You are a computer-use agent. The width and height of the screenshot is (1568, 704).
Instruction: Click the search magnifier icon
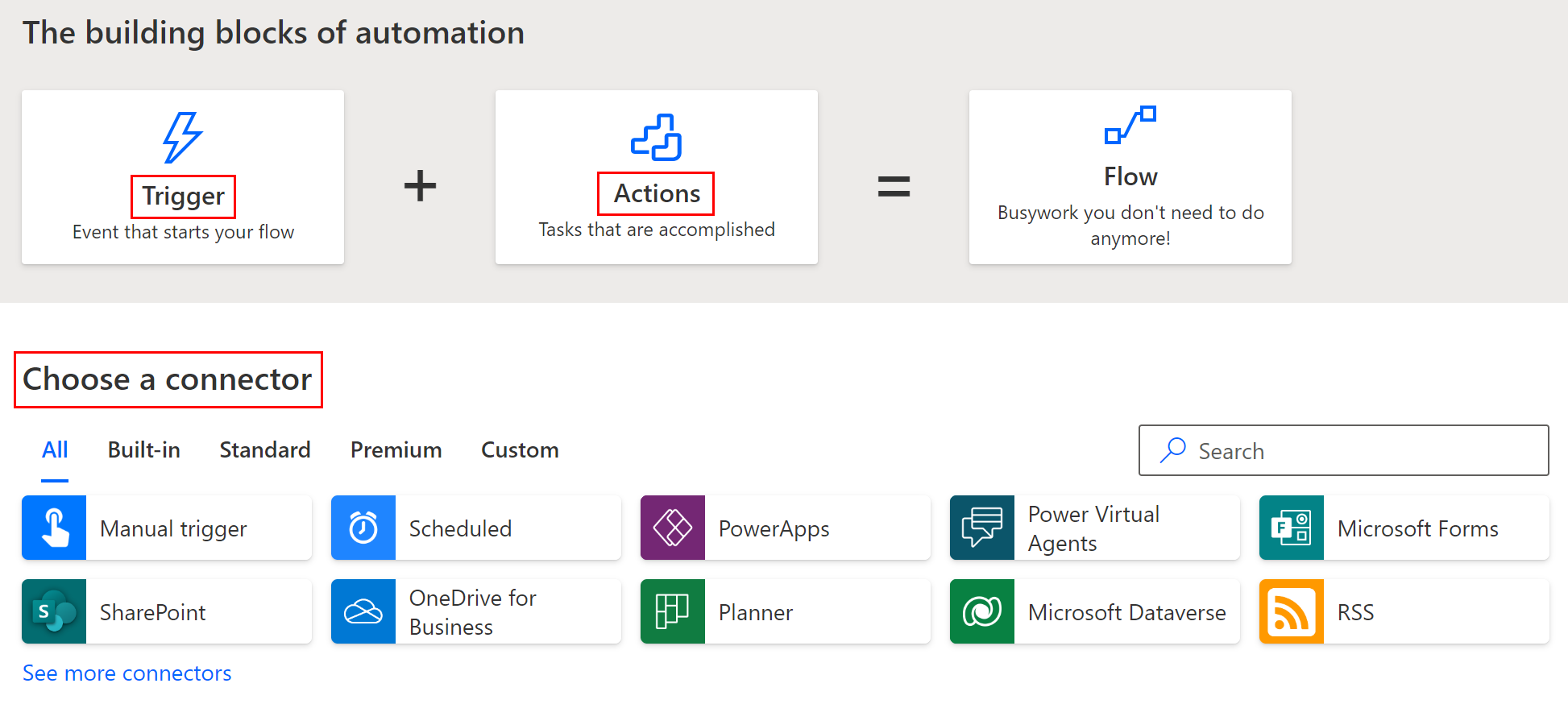point(1173,450)
